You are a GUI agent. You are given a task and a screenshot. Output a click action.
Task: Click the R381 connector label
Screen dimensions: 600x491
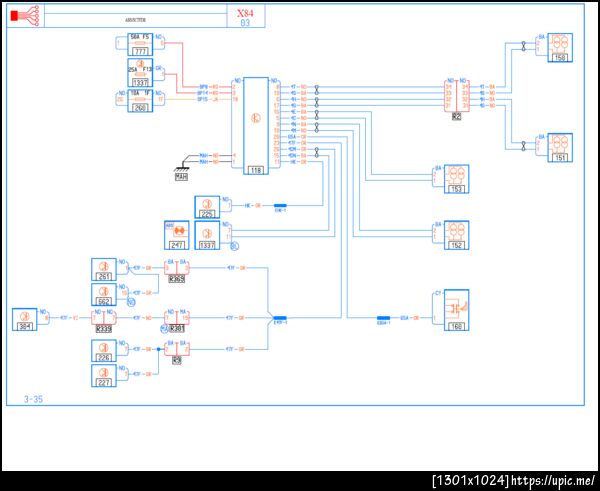pos(176,328)
